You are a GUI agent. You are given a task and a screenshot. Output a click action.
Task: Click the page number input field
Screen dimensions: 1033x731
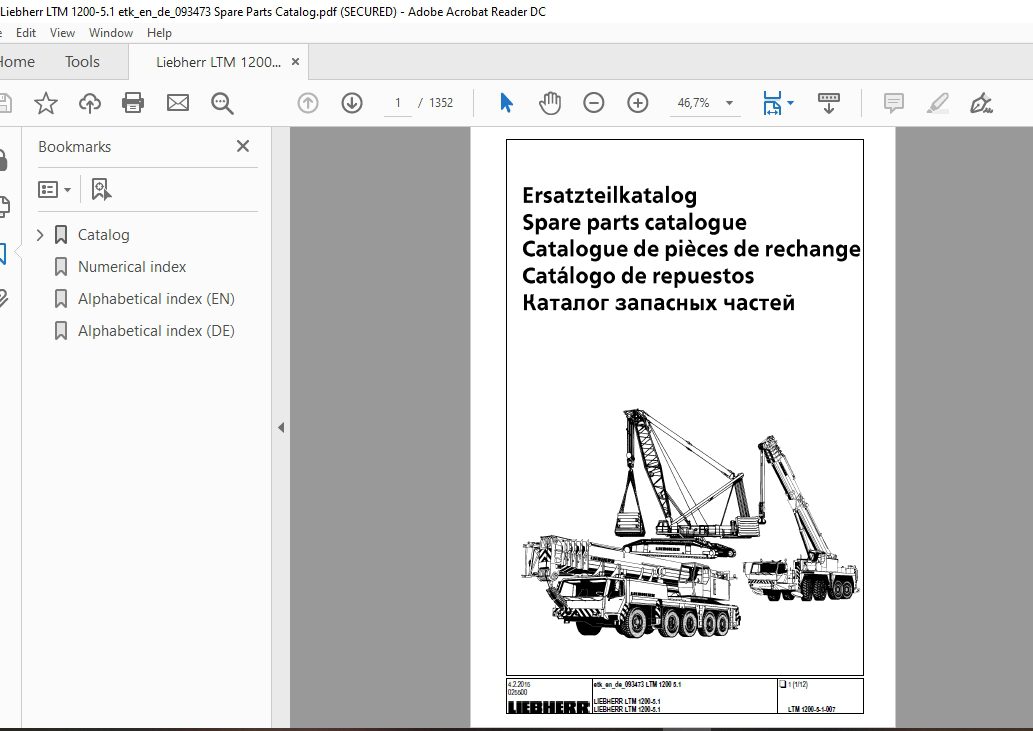[x=397, y=103]
